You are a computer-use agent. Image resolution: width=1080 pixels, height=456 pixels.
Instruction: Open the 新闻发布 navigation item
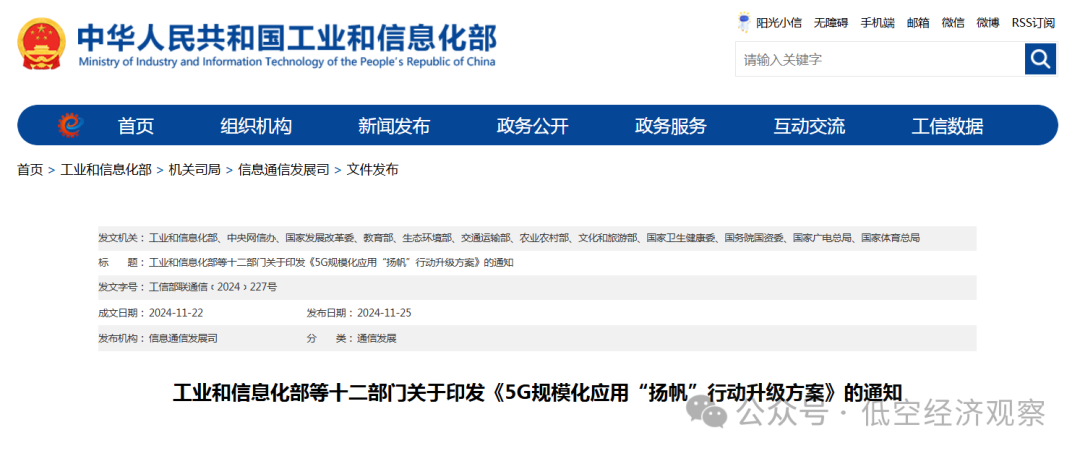[x=394, y=126]
